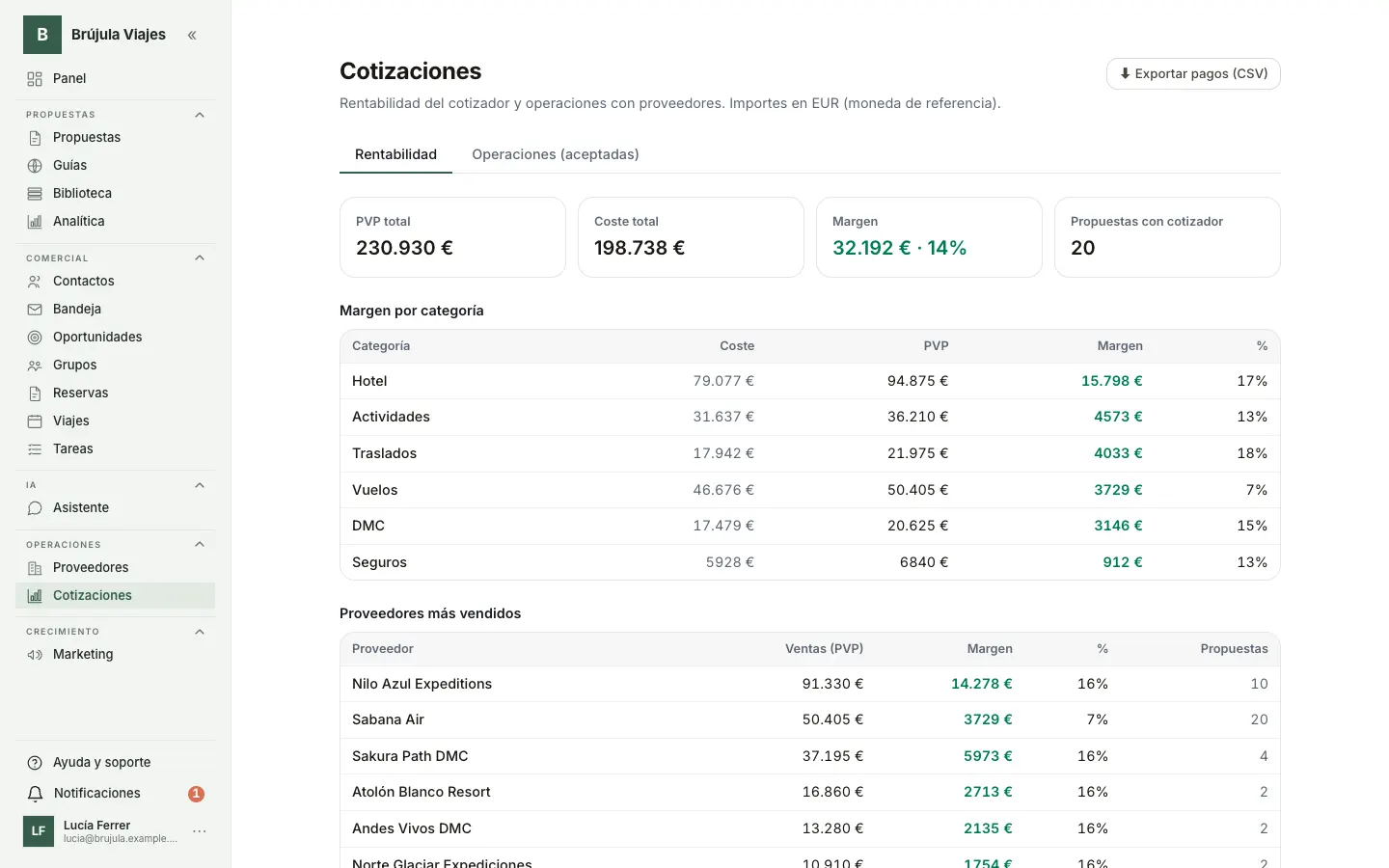Click the 15.798 € Hotel margin value

[1111, 381]
